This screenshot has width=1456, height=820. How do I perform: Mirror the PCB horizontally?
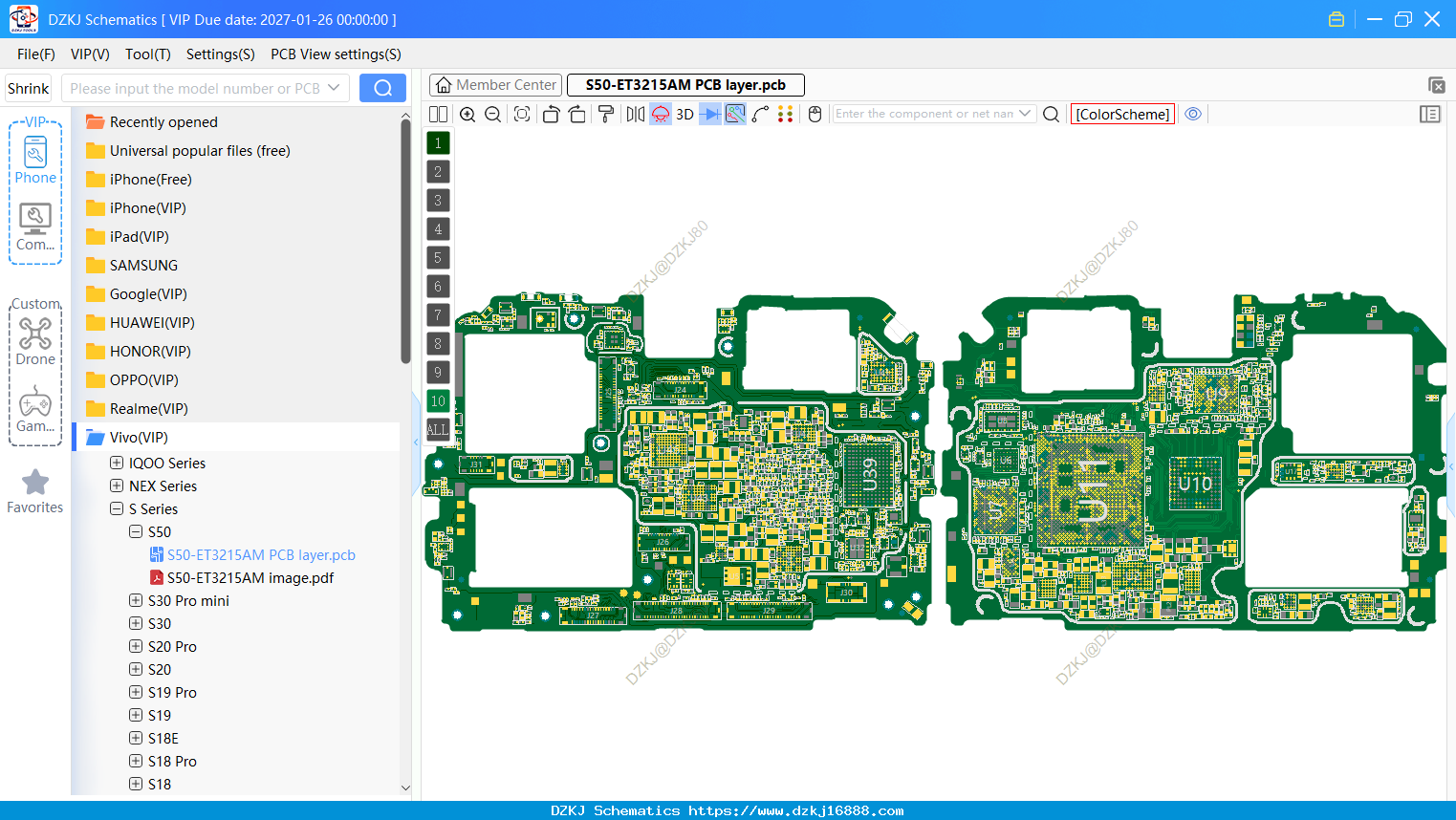pos(636,114)
